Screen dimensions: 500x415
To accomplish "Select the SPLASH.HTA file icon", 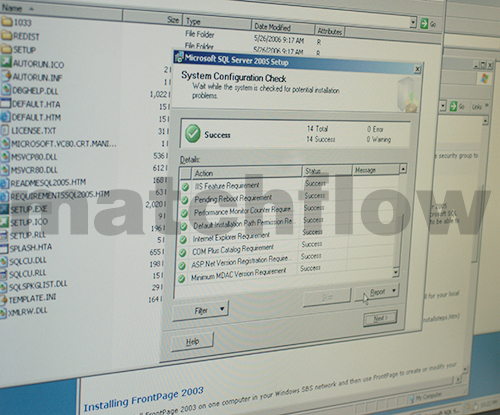I will 4,248.
